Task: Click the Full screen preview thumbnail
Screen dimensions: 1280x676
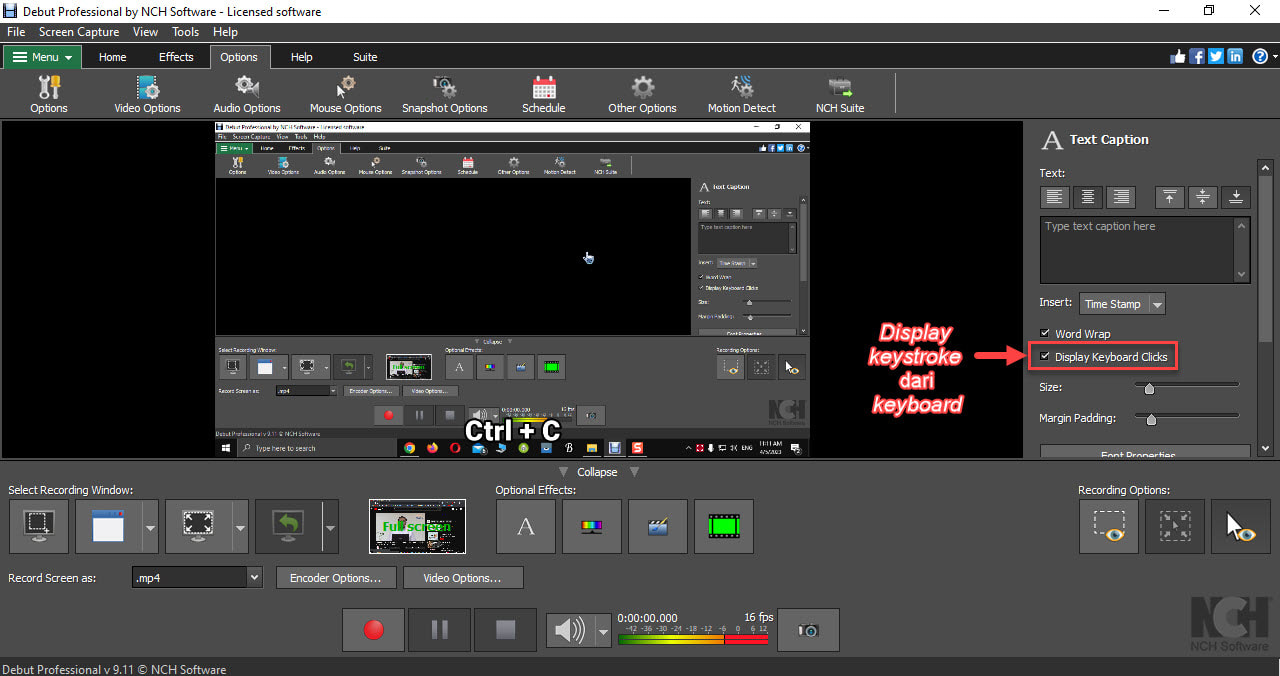Action: [417, 526]
